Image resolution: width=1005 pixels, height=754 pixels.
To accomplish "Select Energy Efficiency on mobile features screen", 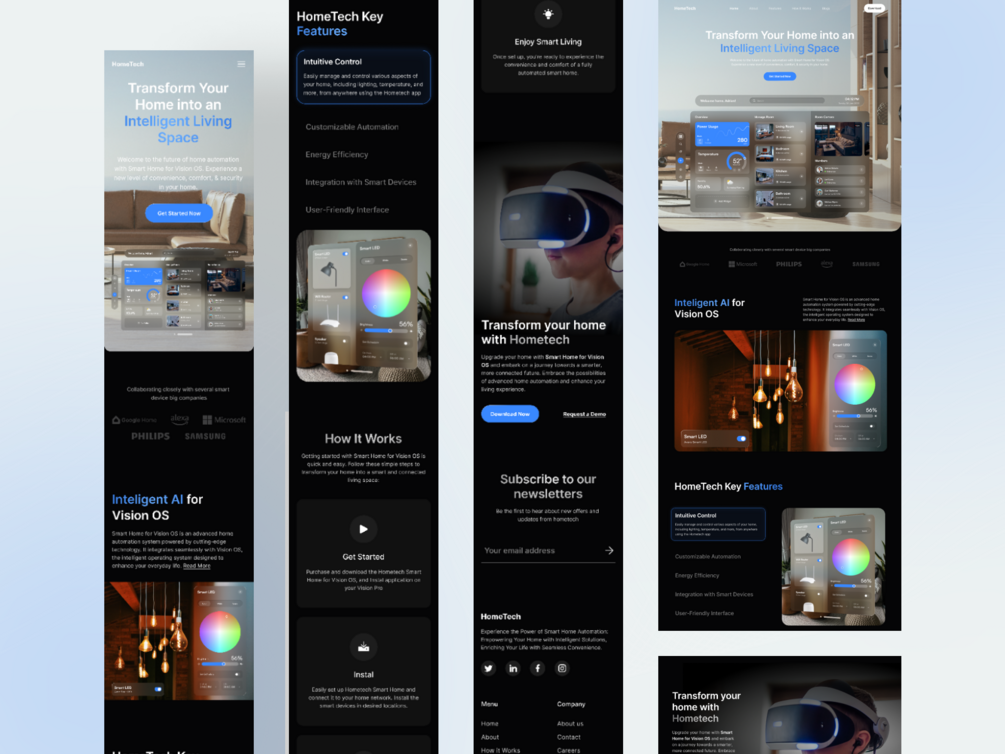I will (x=336, y=155).
